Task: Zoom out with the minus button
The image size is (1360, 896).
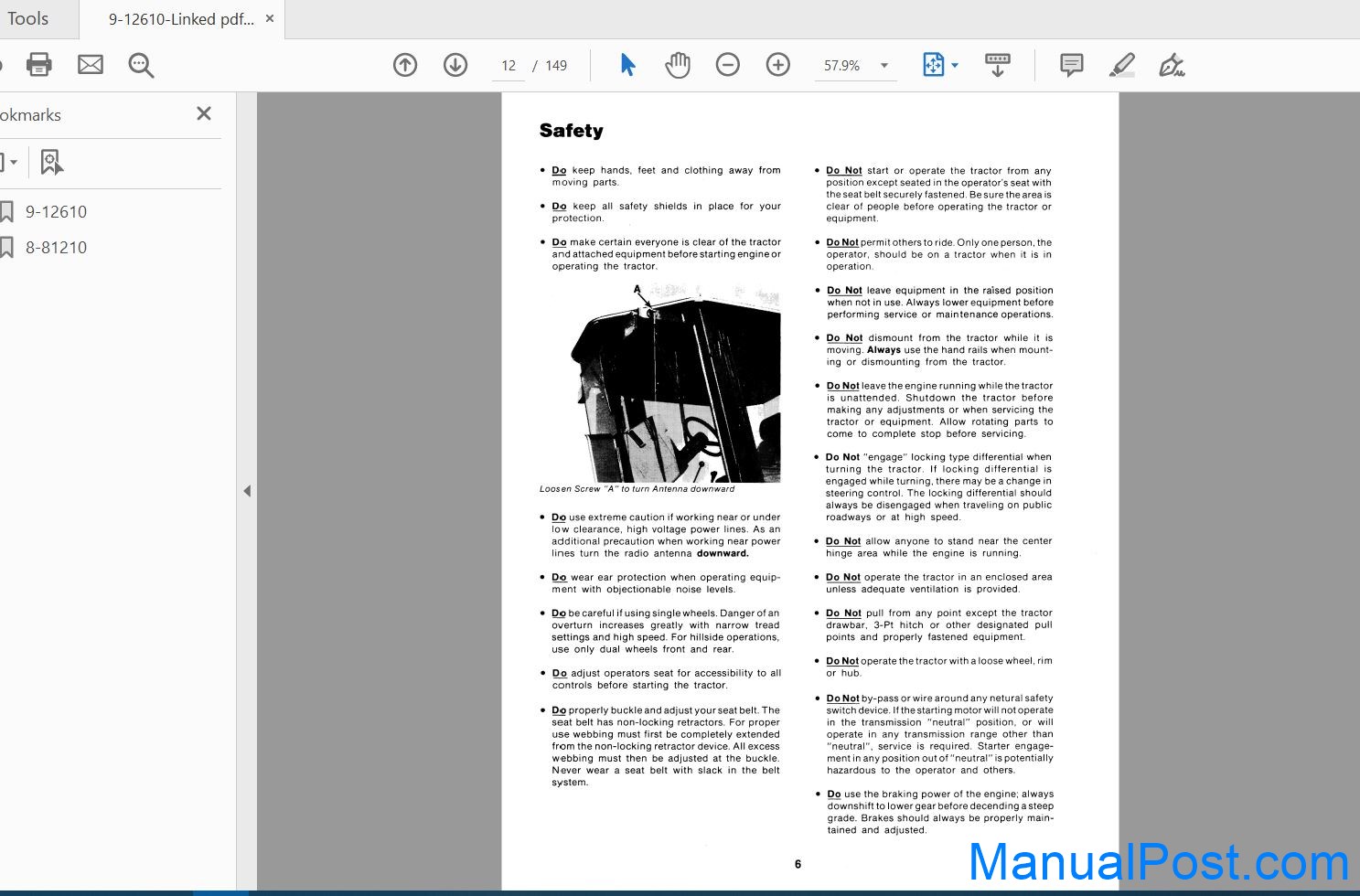Action: 728,65
